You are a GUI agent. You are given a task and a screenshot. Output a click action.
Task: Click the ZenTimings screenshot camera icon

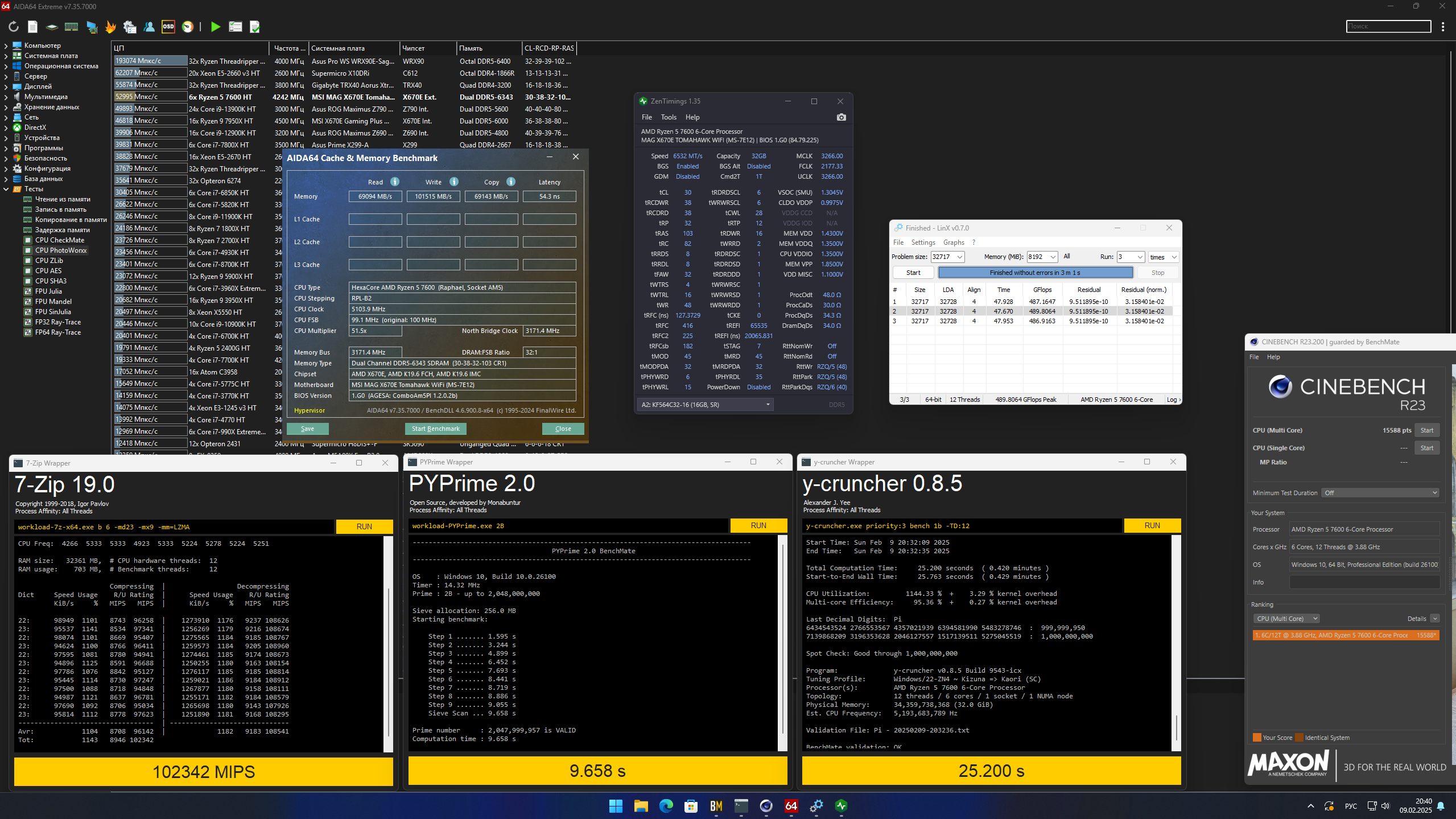pyautogui.click(x=841, y=117)
